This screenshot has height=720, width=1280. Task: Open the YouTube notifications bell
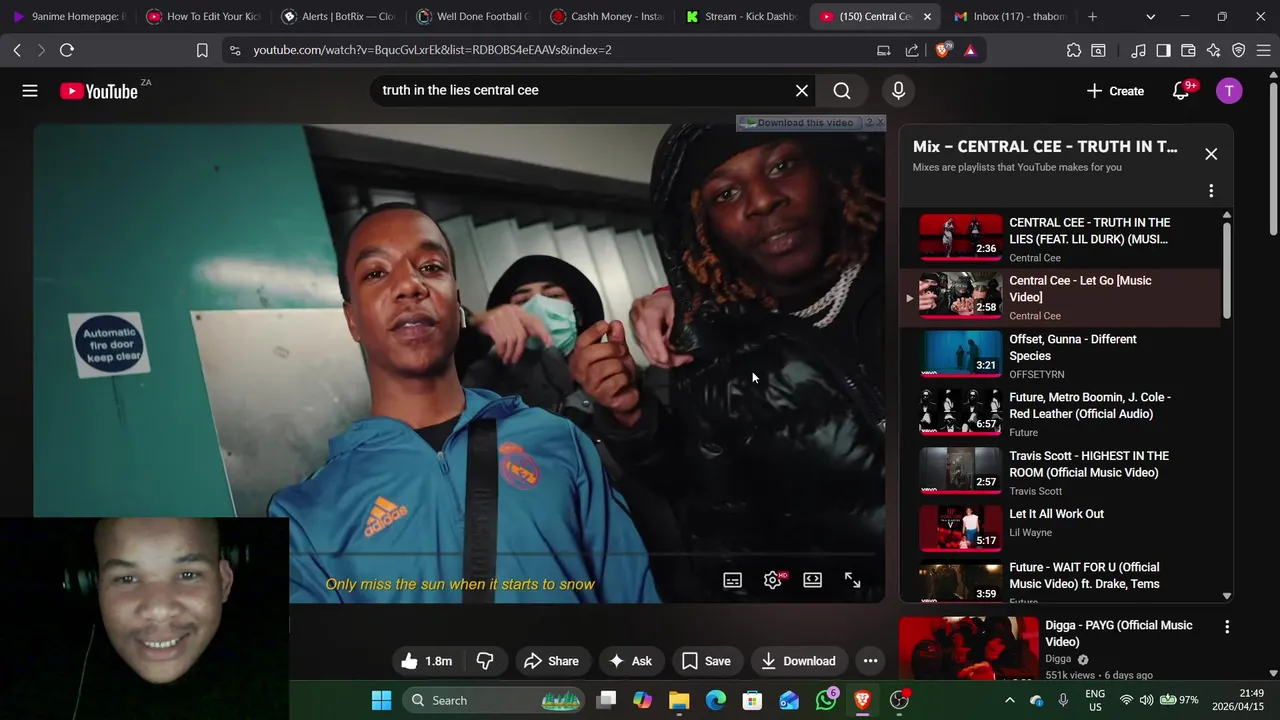click(1181, 91)
